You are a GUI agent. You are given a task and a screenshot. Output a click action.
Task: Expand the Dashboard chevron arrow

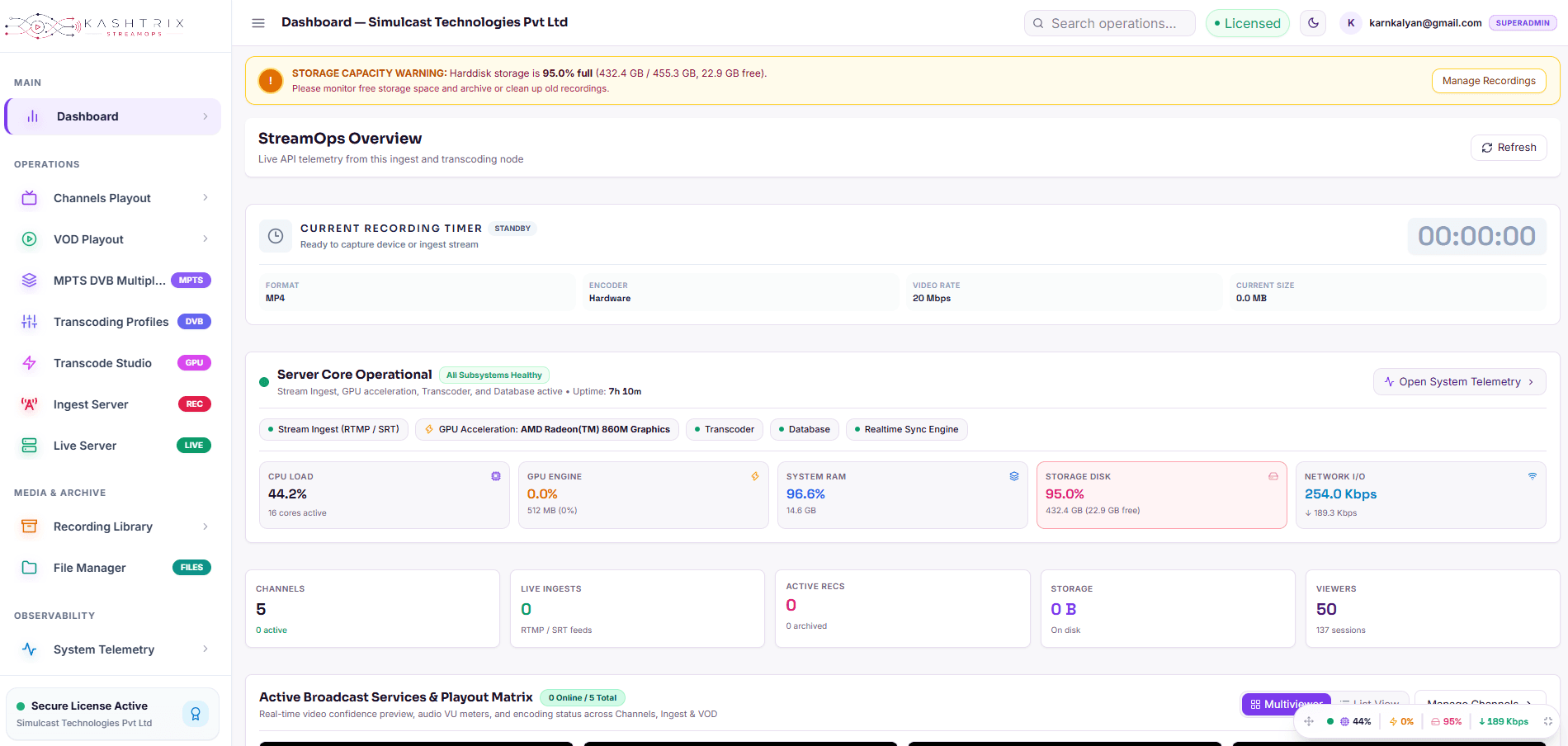[x=205, y=116]
